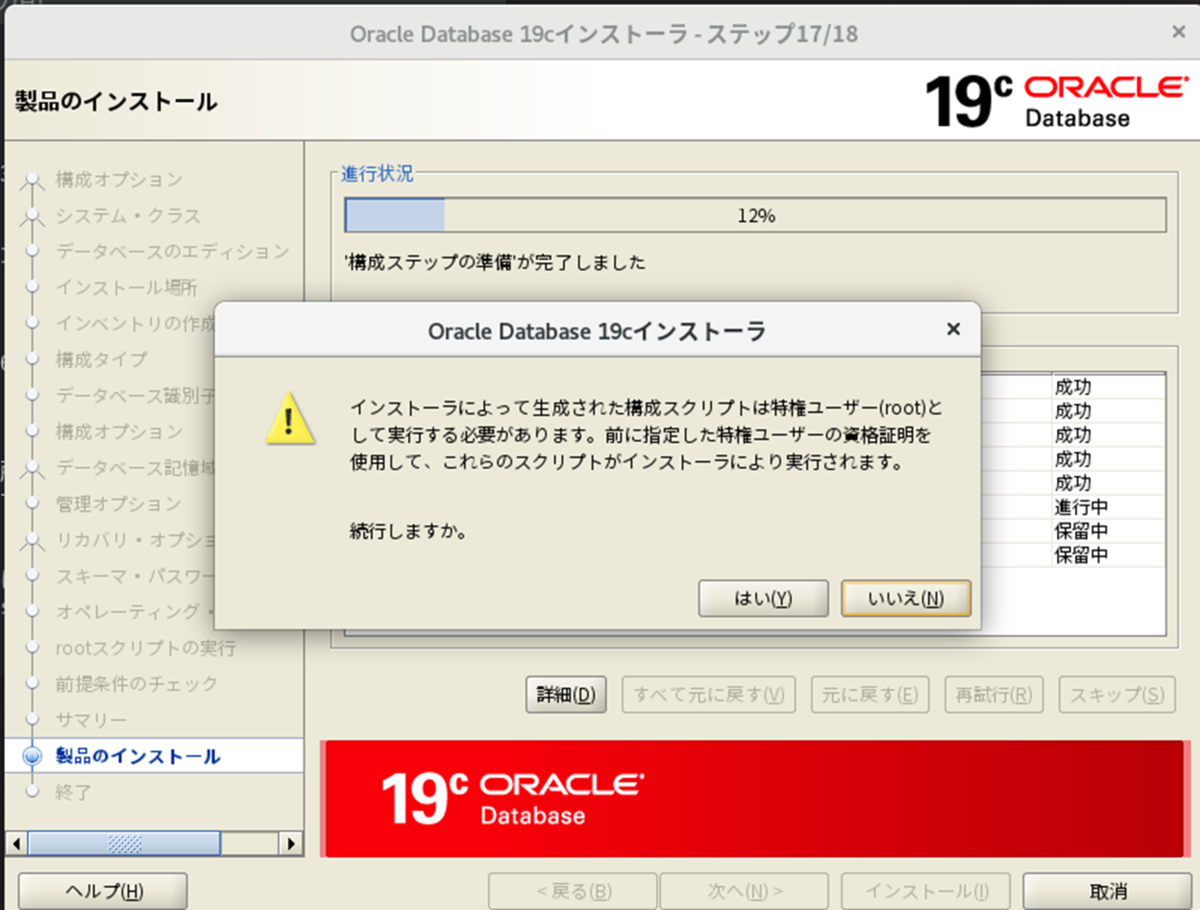Click the サマリー step node icon

(31, 720)
